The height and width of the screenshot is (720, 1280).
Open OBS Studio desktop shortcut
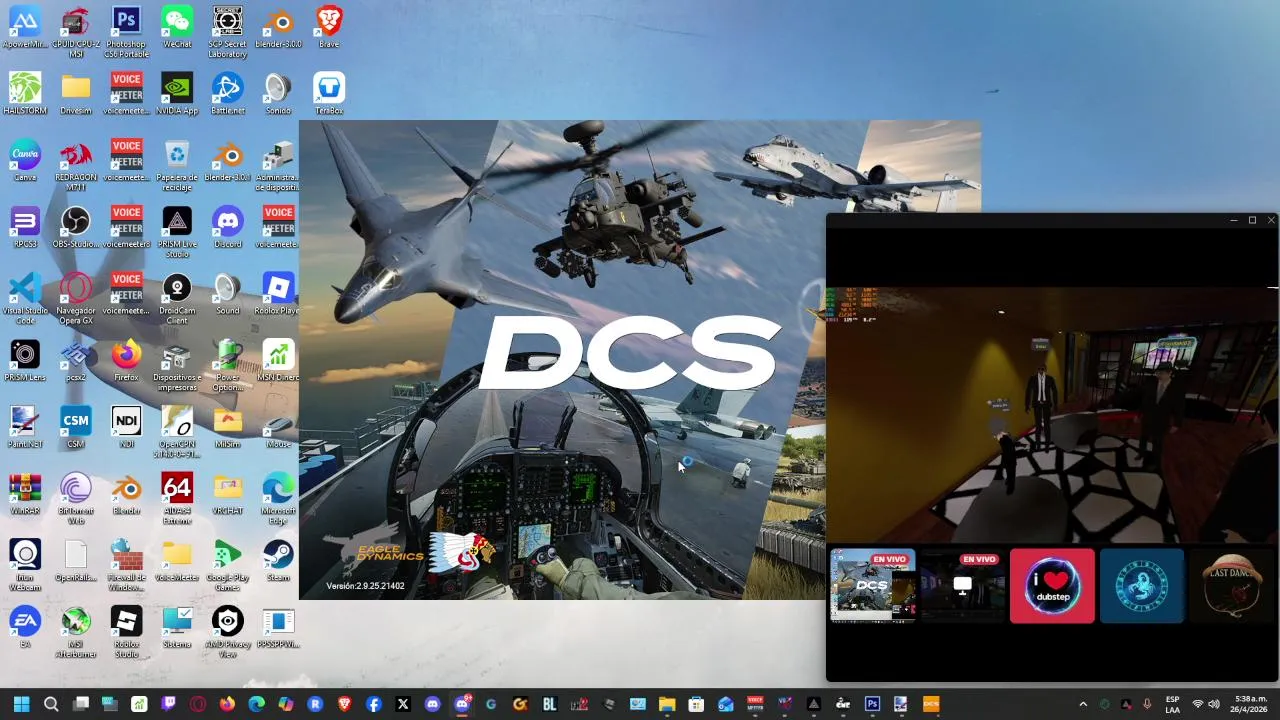[x=76, y=227]
